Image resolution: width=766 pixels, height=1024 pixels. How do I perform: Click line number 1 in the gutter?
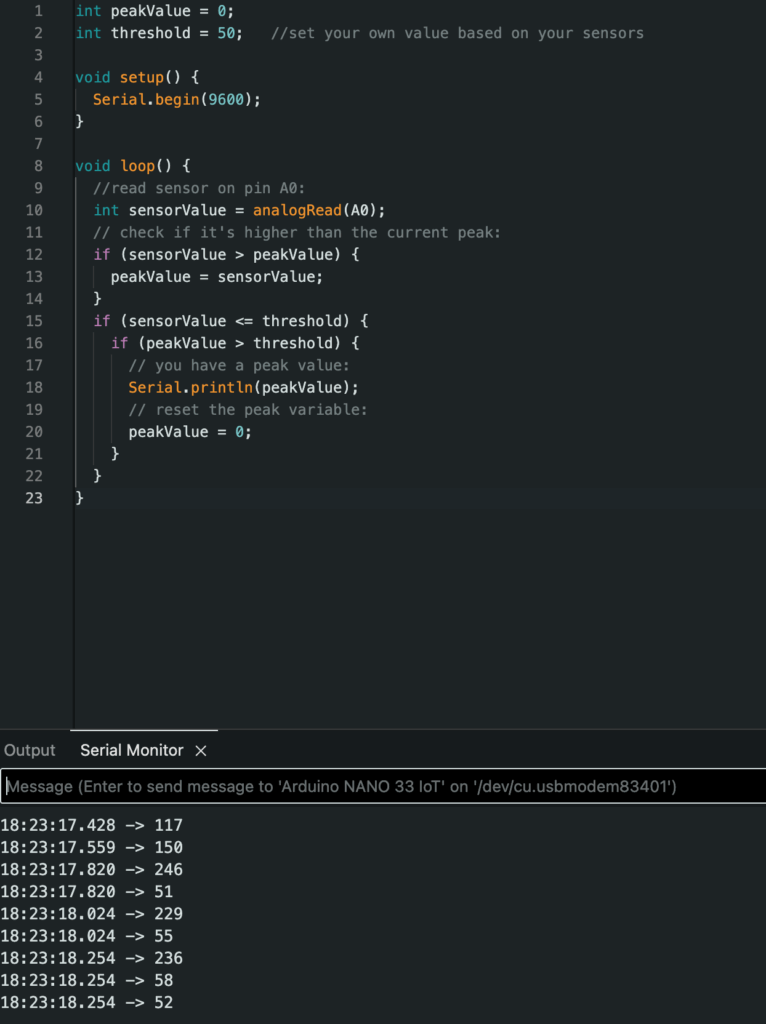click(38, 11)
